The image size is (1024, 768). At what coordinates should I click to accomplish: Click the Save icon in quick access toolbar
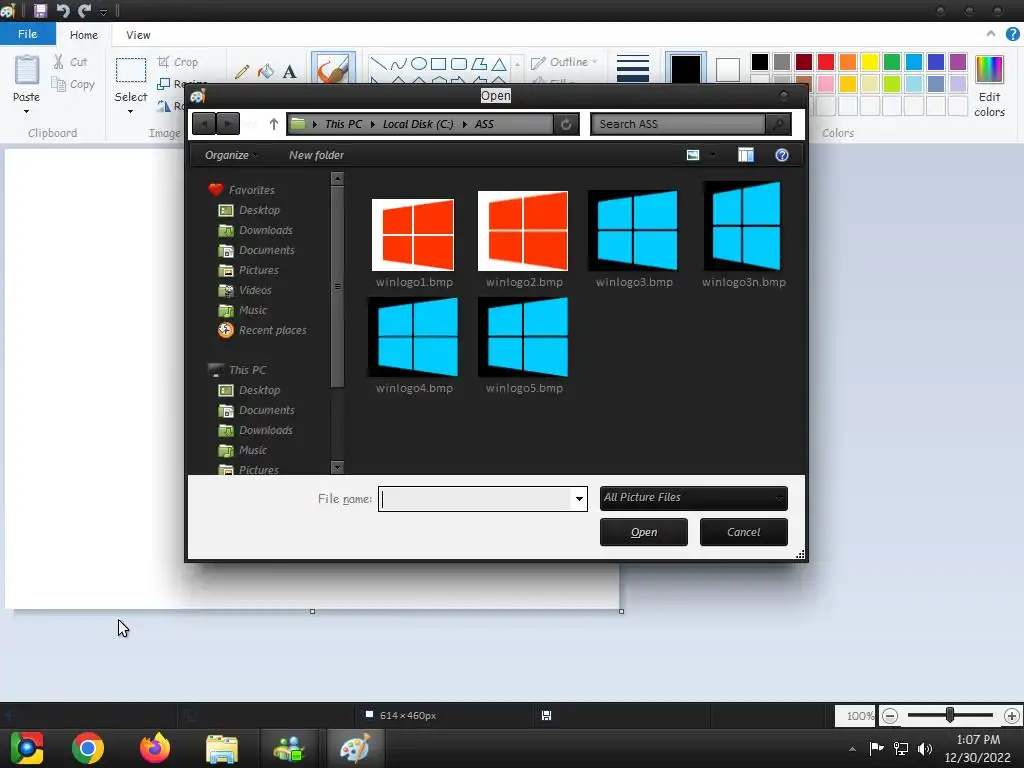pos(40,10)
